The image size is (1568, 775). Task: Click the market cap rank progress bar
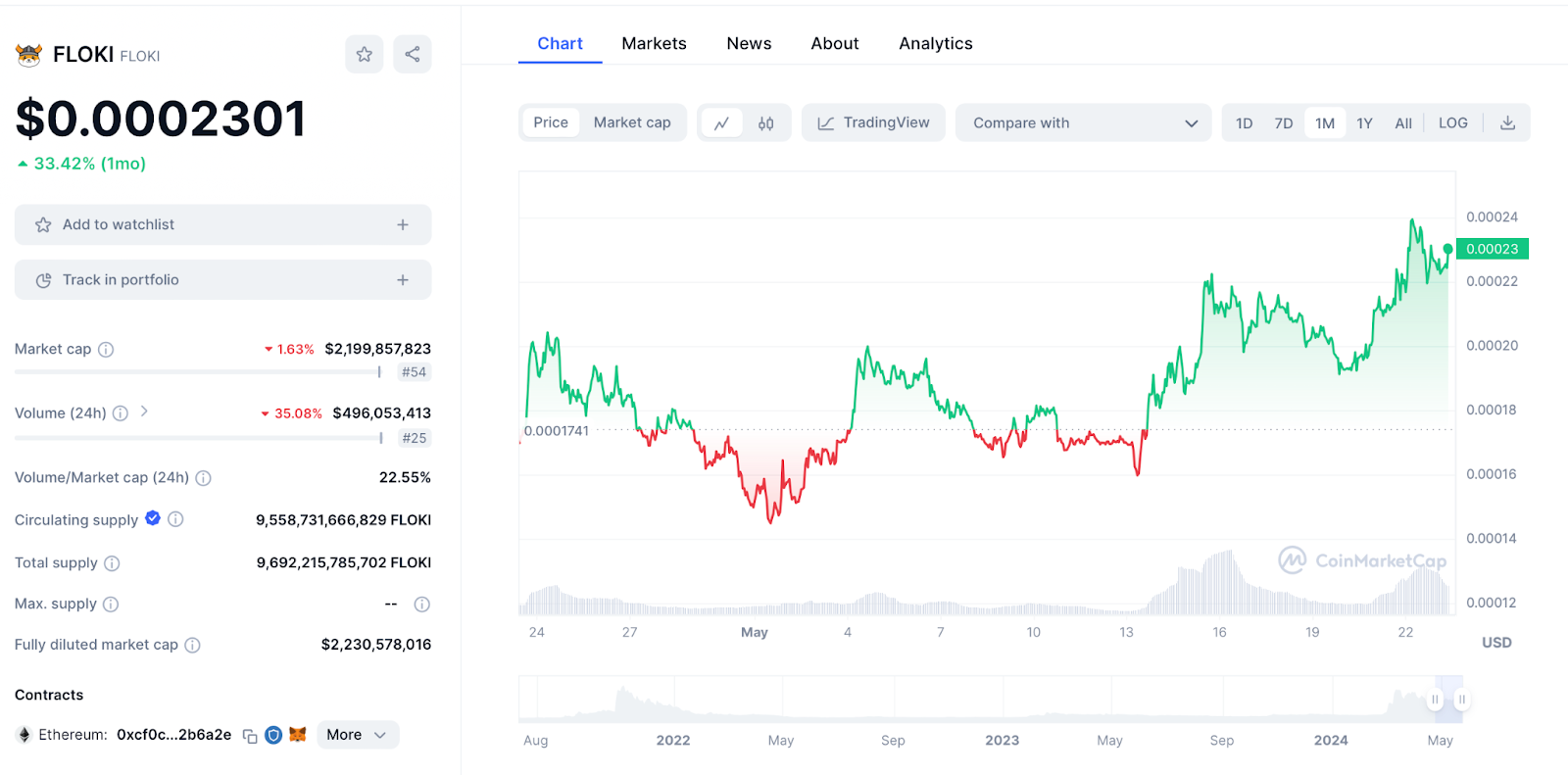[x=198, y=372]
